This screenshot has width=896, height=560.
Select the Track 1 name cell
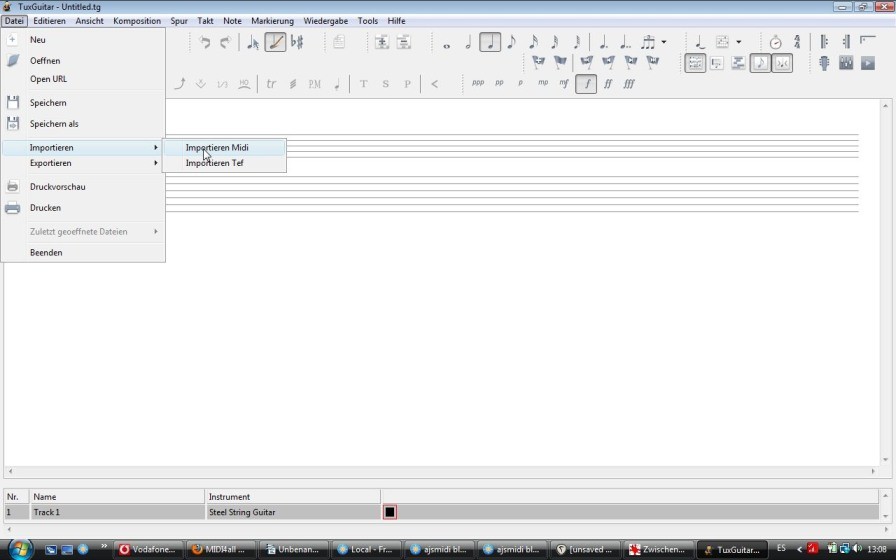pyautogui.click(x=117, y=512)
